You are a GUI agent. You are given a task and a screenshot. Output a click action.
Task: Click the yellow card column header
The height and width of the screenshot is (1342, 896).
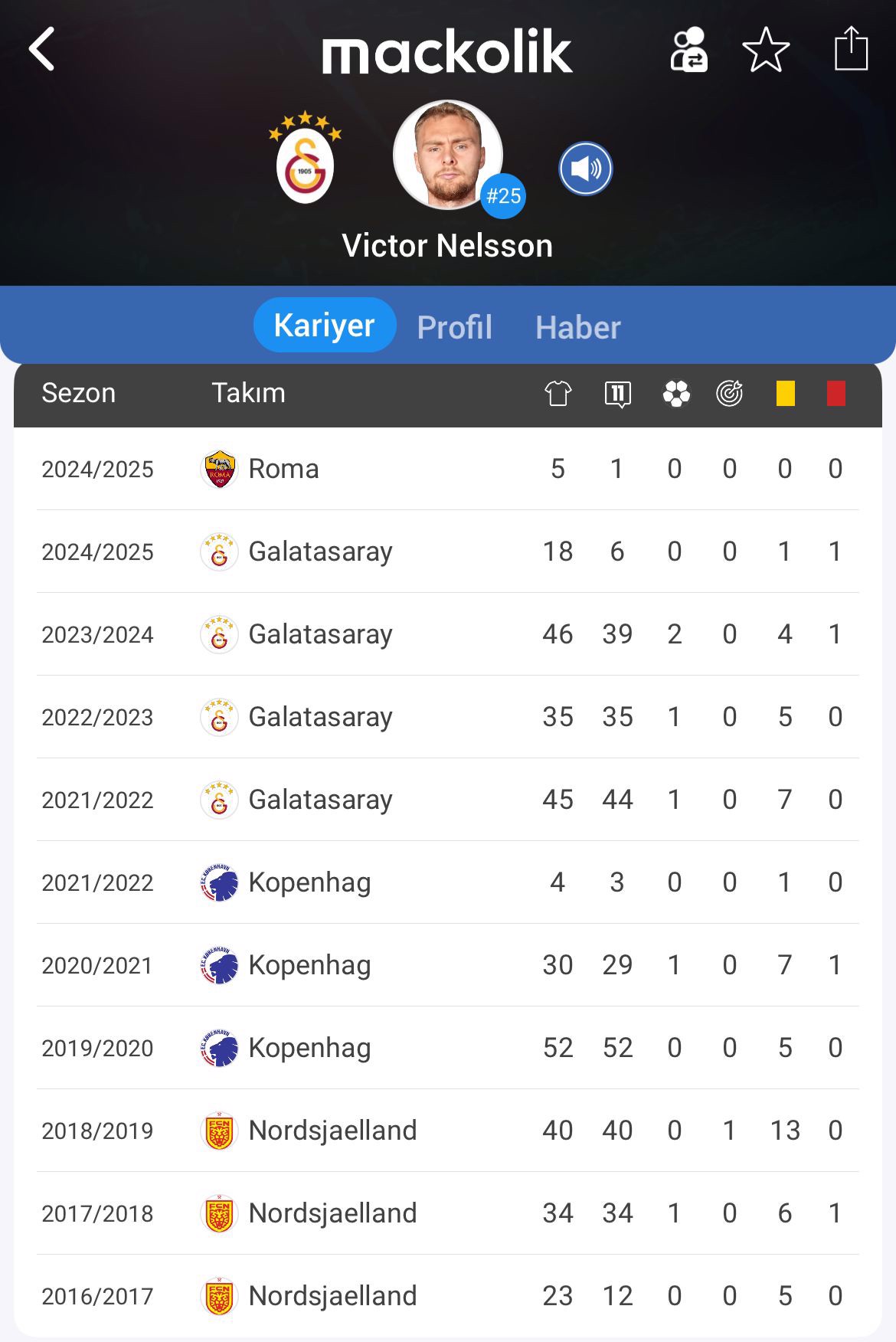[785, 394]
